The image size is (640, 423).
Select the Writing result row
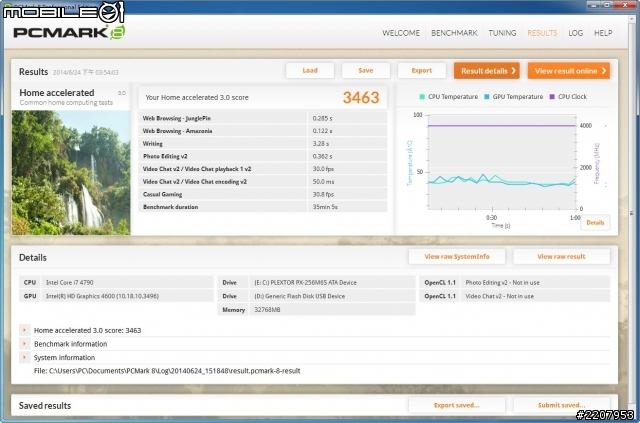click(x=263, y=143)
